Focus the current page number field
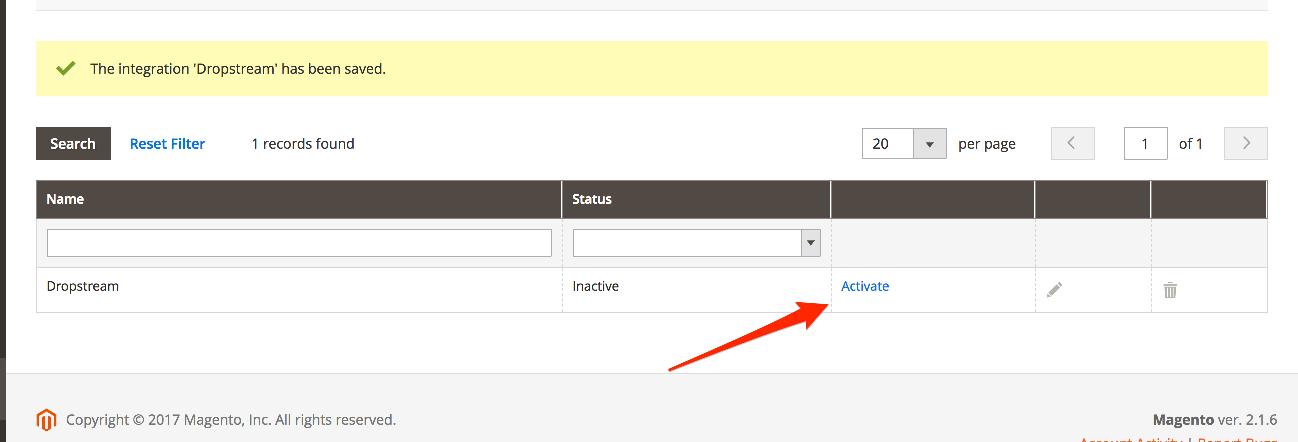This screenshot has height=442, width=1298. [1146, 144]
